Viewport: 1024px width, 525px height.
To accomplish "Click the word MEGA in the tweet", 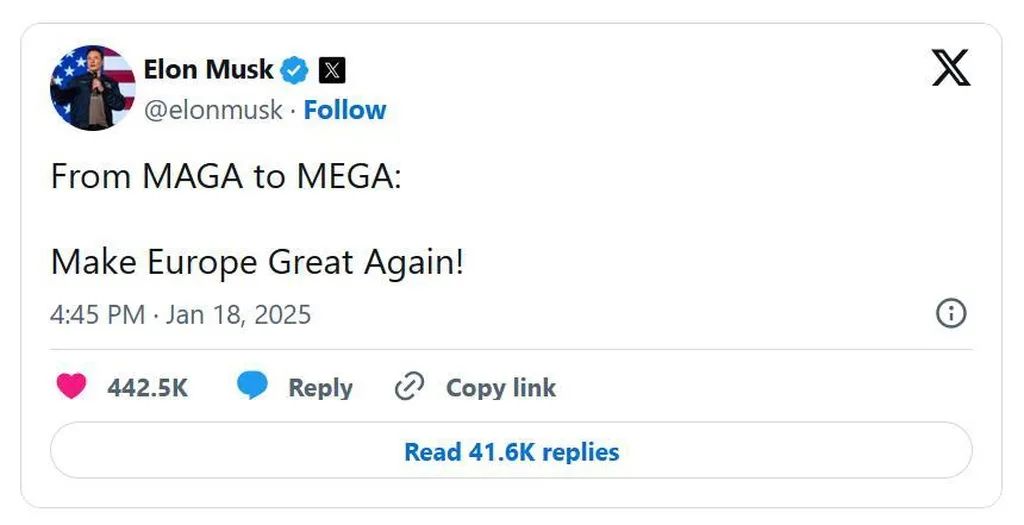I will click(x=344, y=177).
